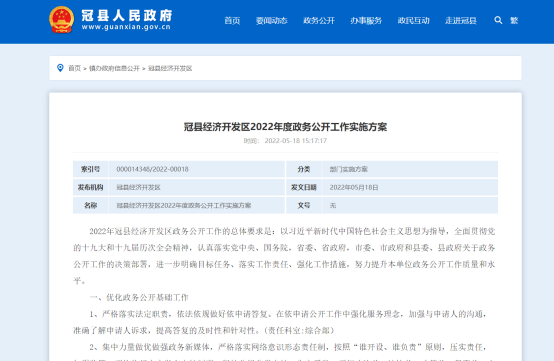This screenshot has width=554, height=361.
Task: Open the 办事服务 menu item
Action: 366,20
